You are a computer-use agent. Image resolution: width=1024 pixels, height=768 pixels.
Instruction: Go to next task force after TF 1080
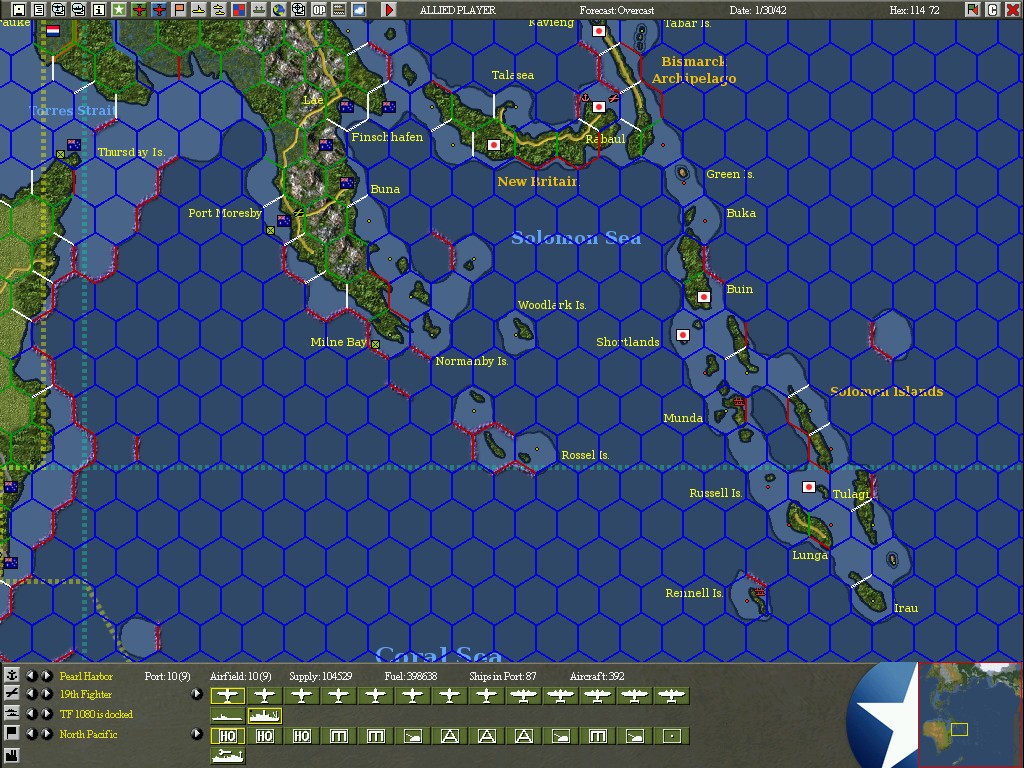[x=46, y=713]
